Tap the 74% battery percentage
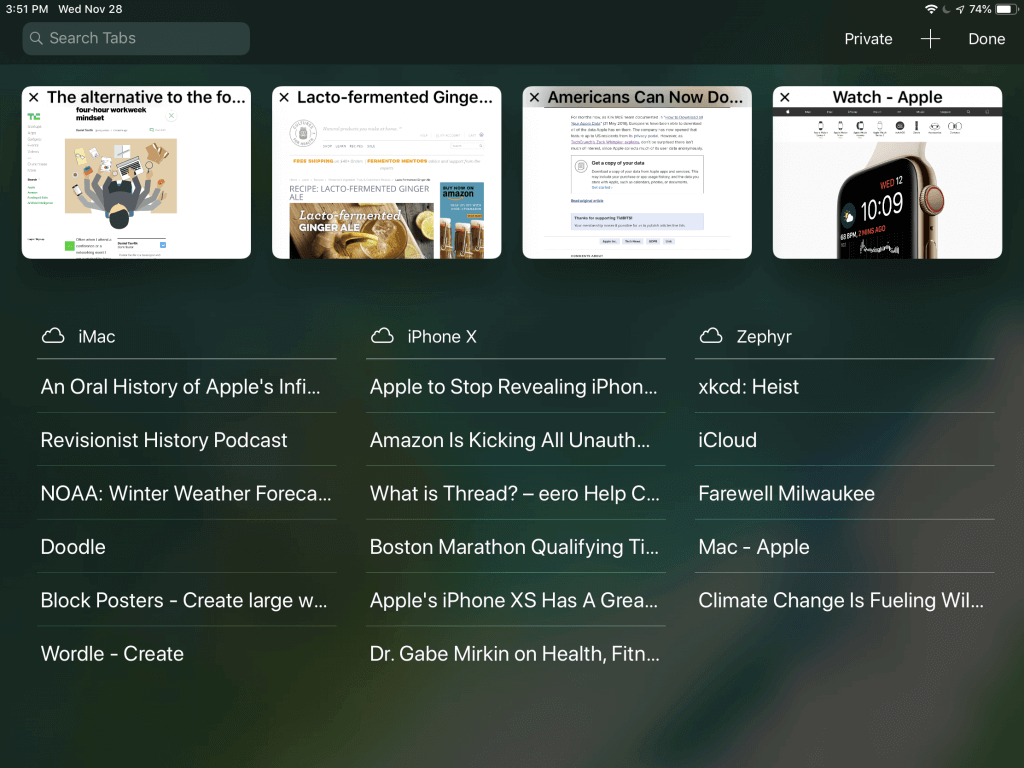The image size is (1024, 768). point(980,9)
